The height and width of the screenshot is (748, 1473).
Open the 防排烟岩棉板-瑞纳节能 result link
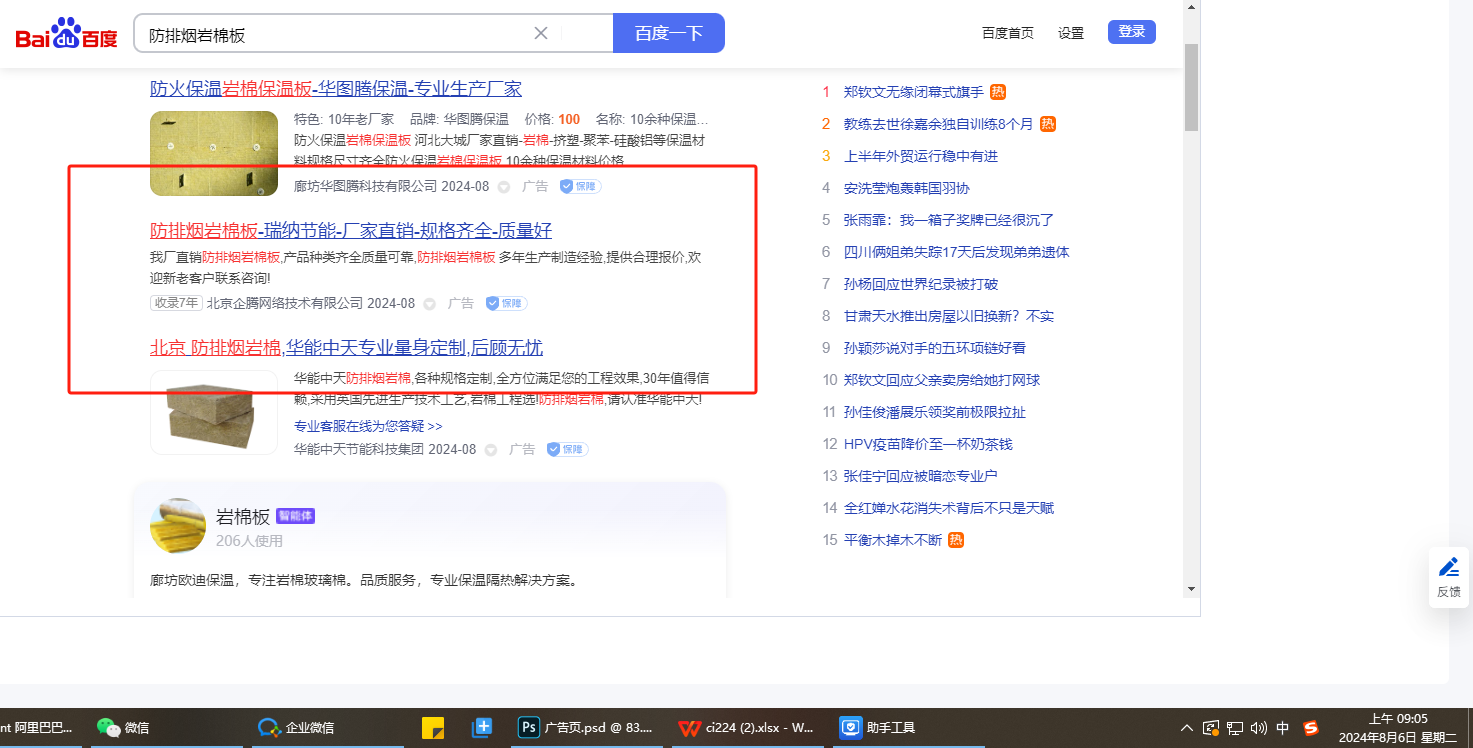351,230
